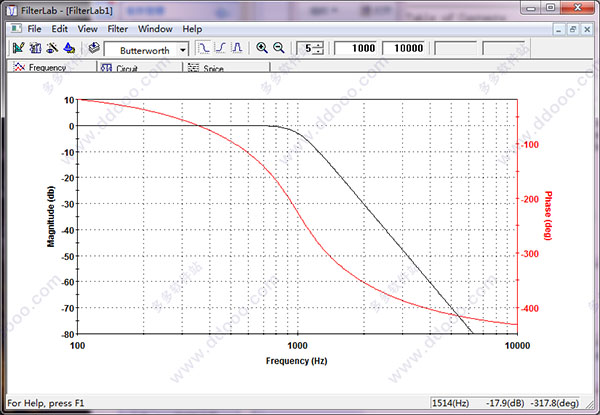The width and height of the screenshot is (600, 415).
Task: Open the Edit menu
Action: click(59, 29)
